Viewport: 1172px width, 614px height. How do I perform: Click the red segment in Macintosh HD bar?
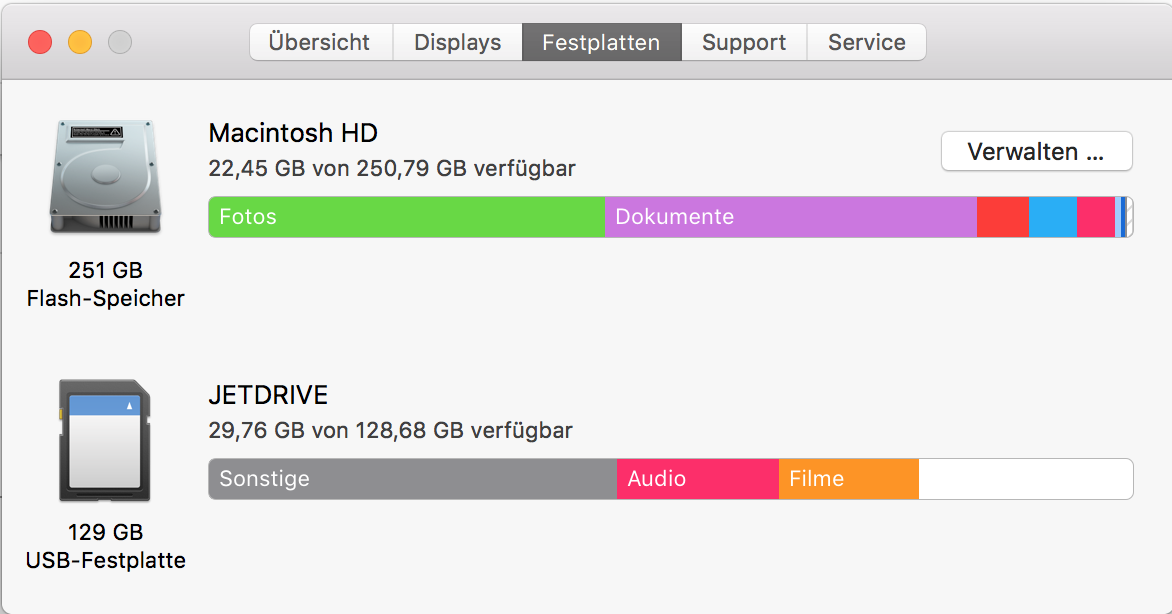click(x=1002, y=217)
